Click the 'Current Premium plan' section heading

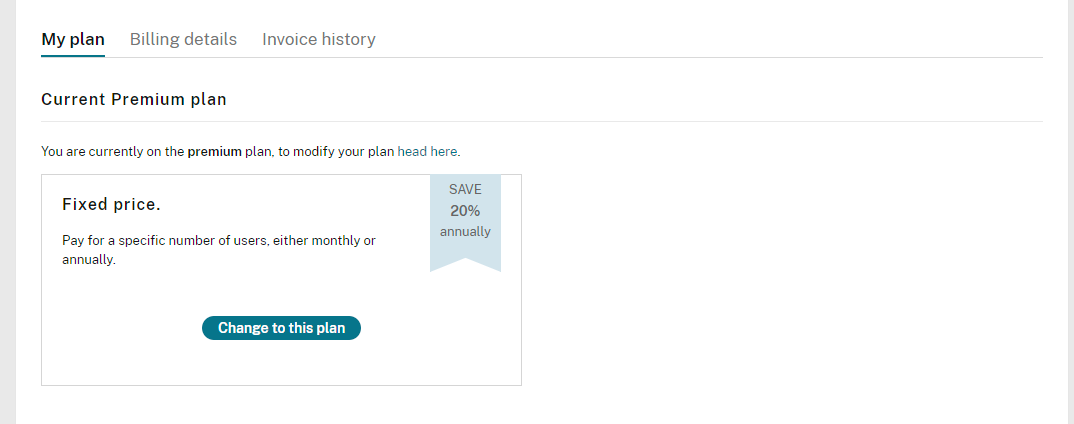click(x=134, y=99)
